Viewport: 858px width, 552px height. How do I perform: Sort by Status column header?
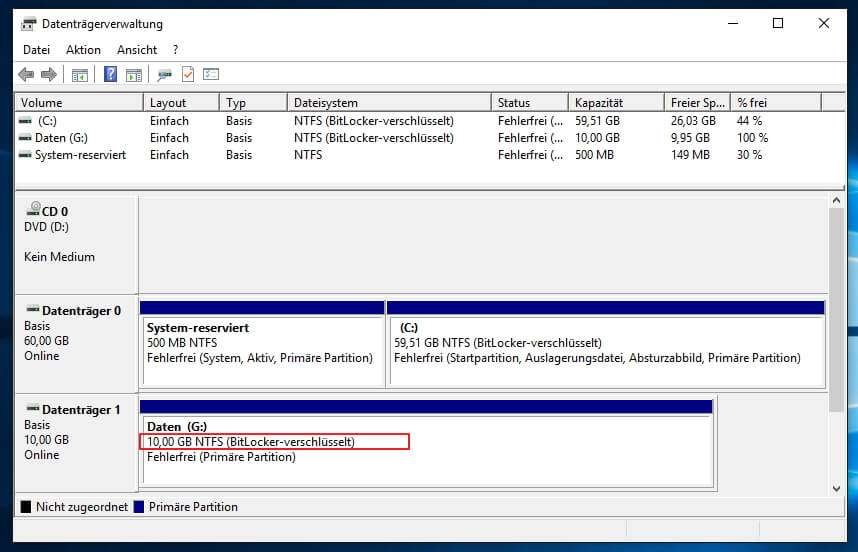(x=530, y=103)
